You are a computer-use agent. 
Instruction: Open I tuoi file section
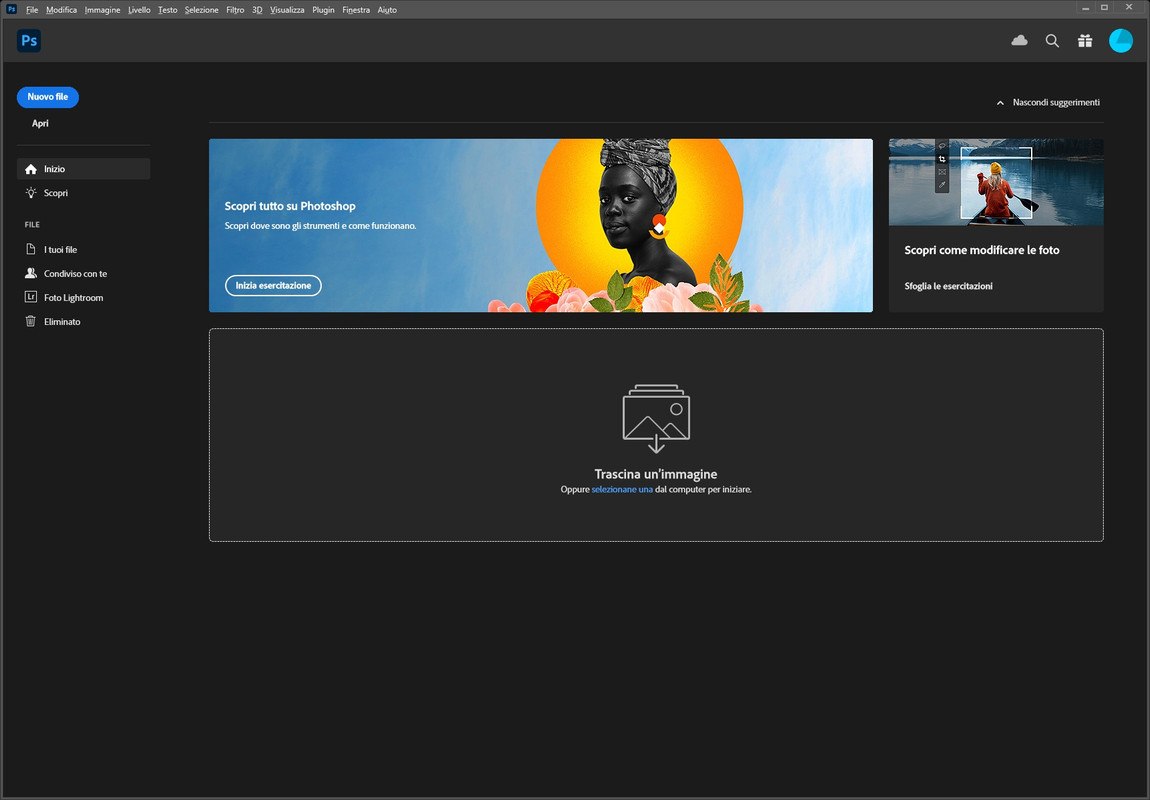(x=60, y=250)
